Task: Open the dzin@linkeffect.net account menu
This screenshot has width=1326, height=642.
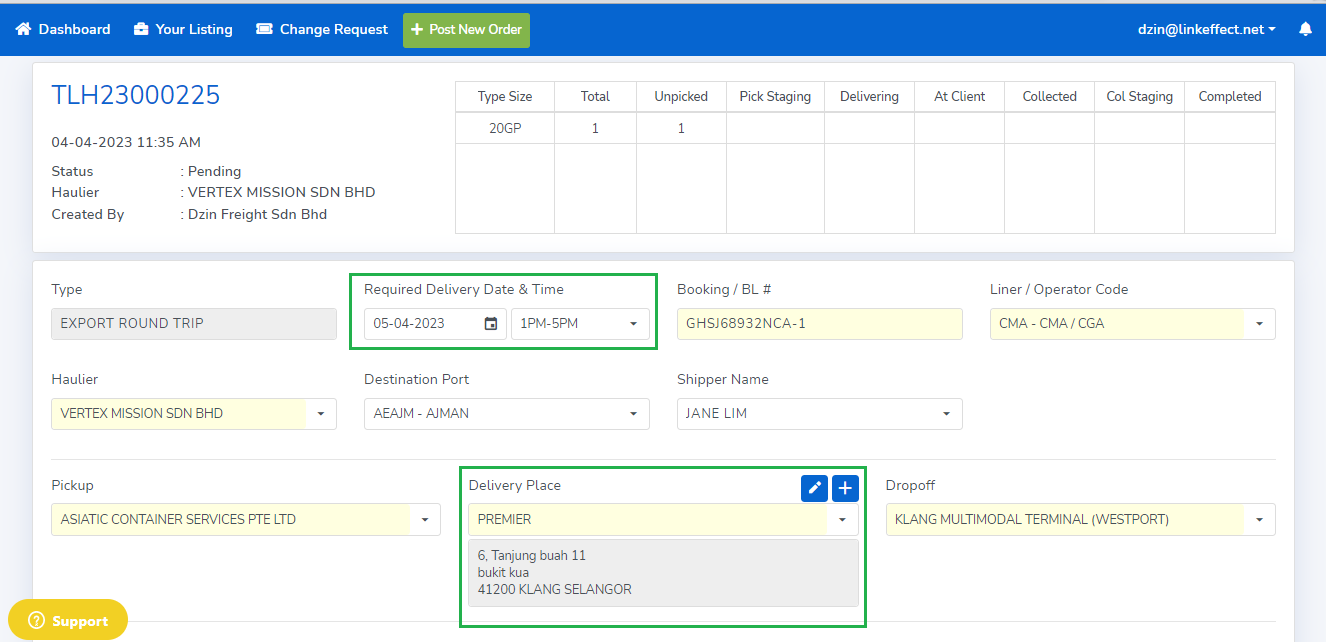Action: 1206,30
